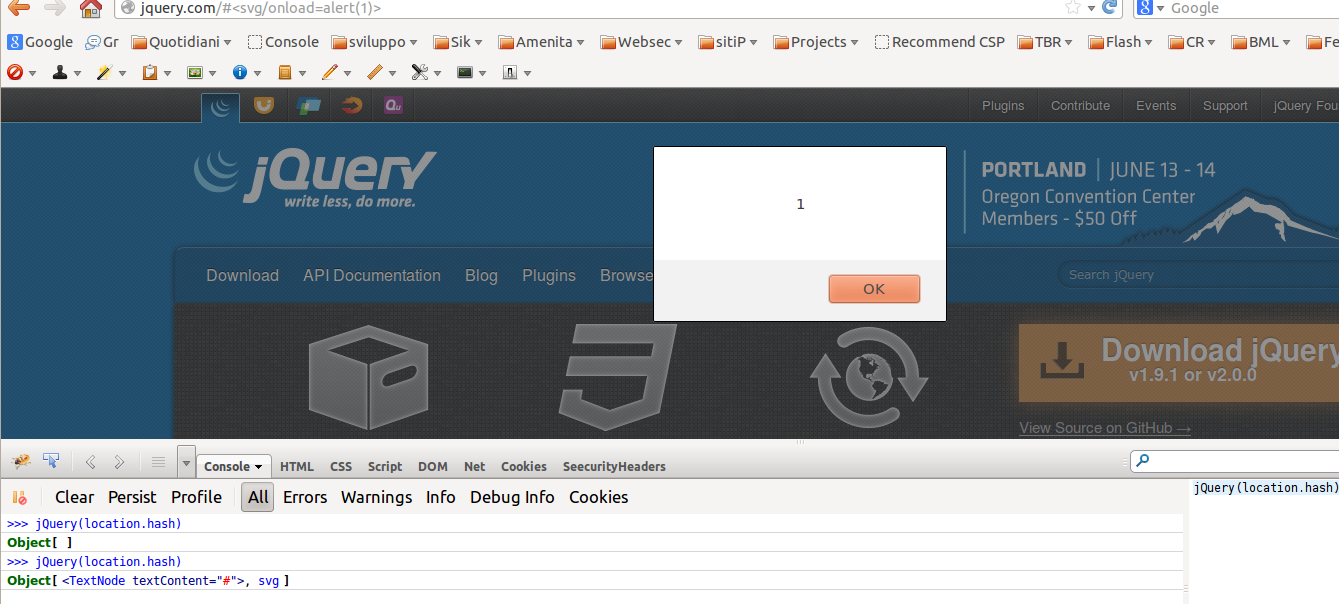Switch to the SeecurityHeaders tab
Screen dimensions: 1339x604
614,466
